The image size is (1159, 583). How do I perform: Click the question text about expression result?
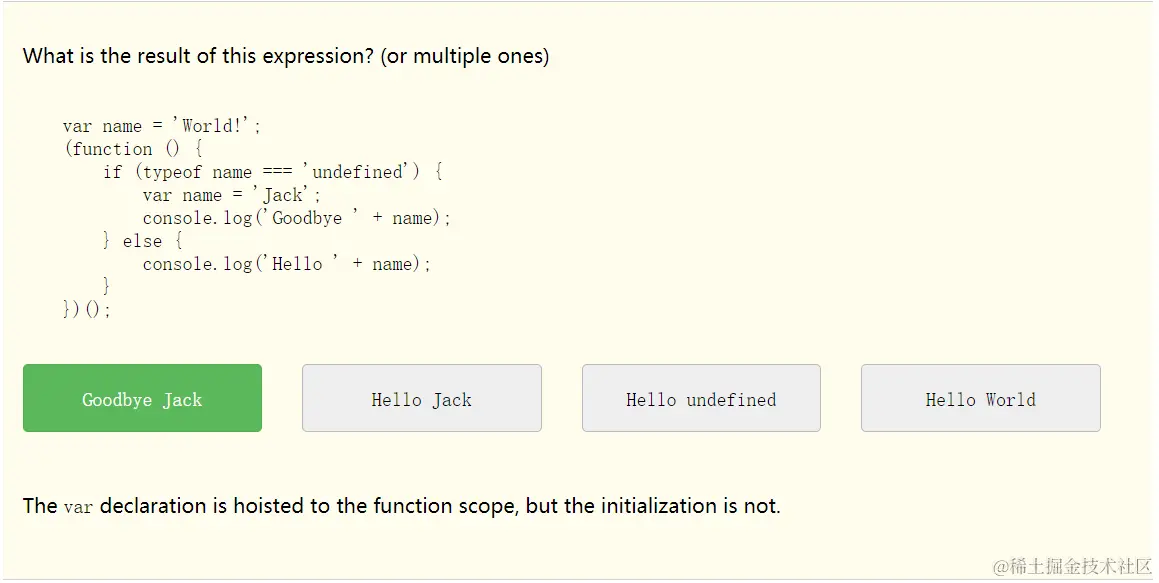coord(198,56)
